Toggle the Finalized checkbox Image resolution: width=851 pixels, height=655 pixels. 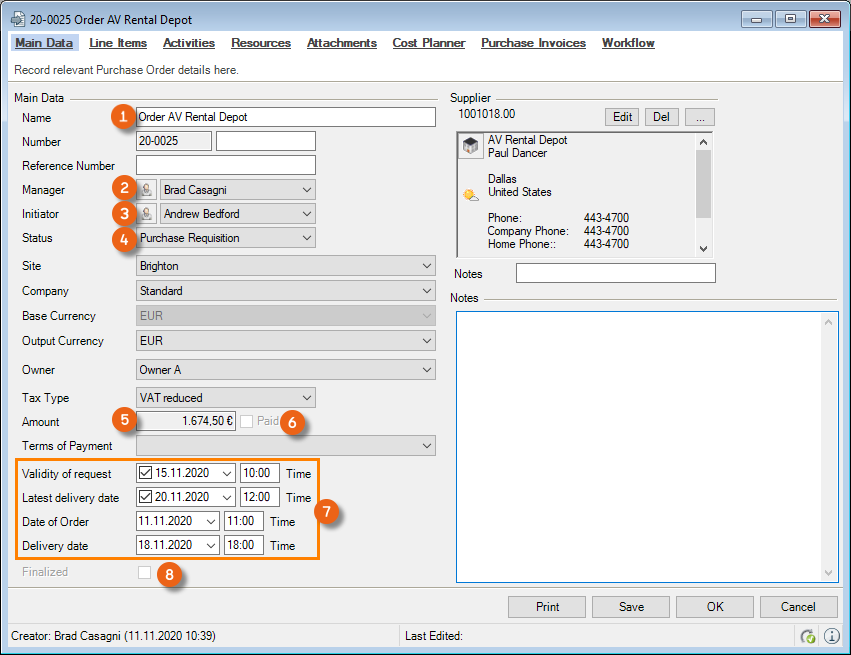point(145,572)
